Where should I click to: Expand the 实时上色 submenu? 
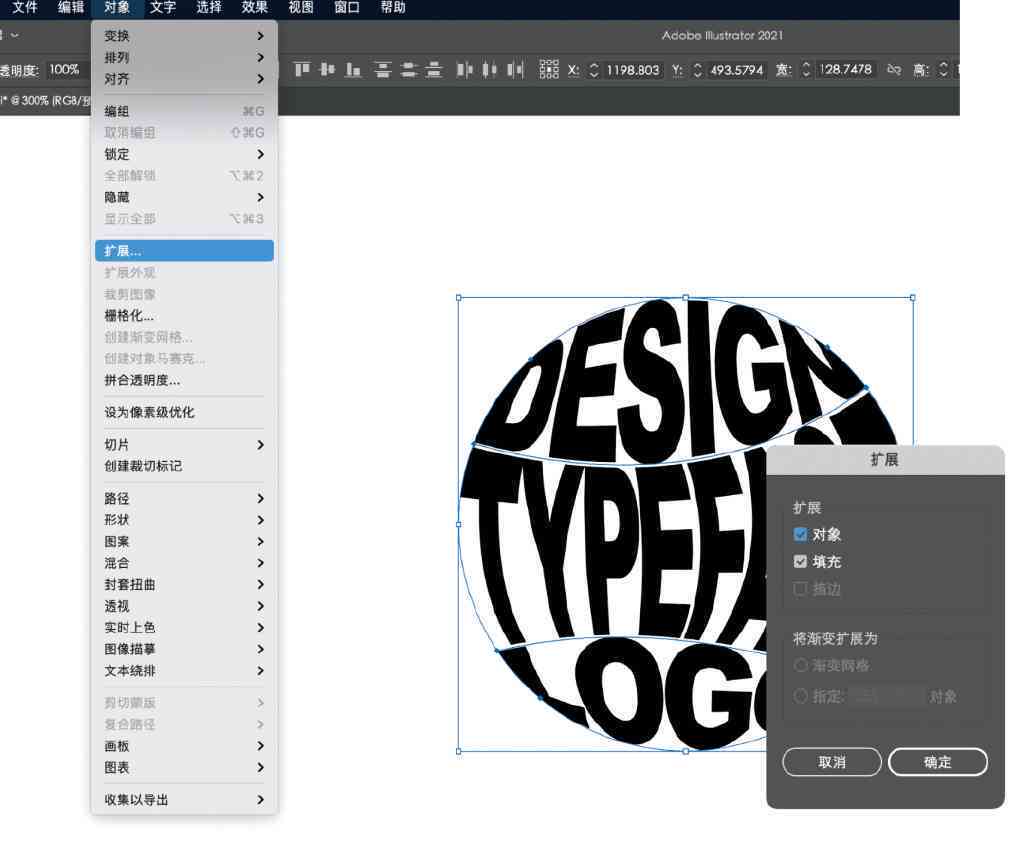[184, 627]
